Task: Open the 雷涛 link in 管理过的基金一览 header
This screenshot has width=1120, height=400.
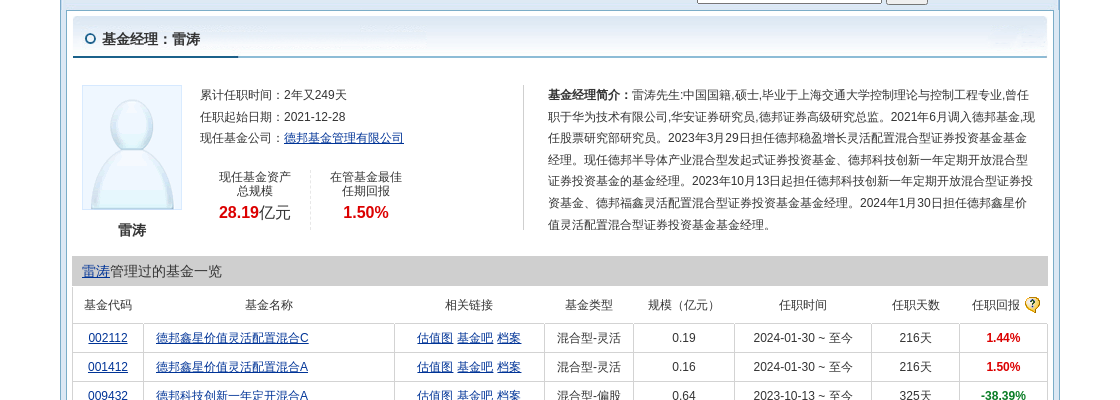Action: (x=96, y=271)
